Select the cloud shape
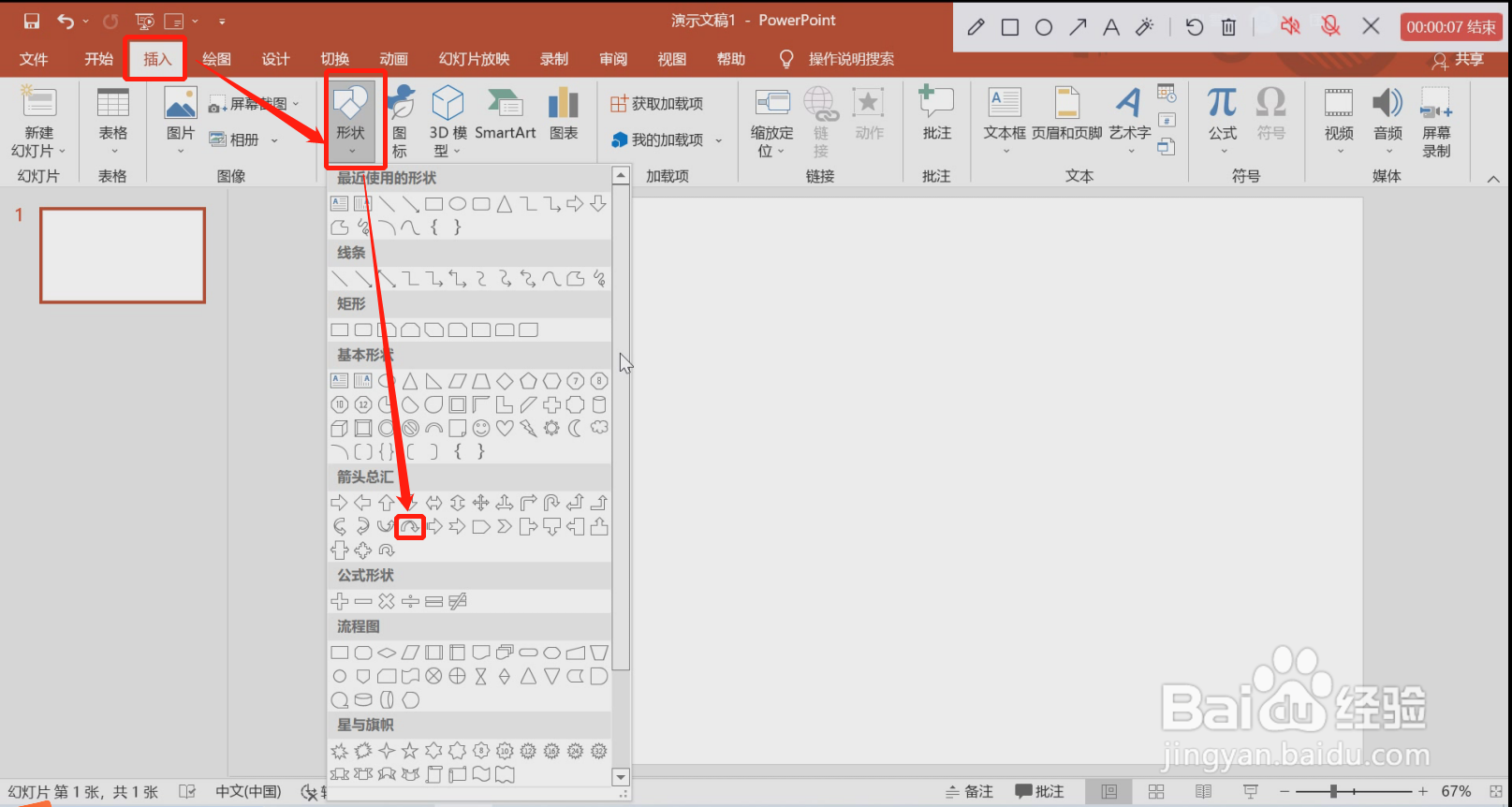Screen dimensions: 1512x807 tap(599, 429)
